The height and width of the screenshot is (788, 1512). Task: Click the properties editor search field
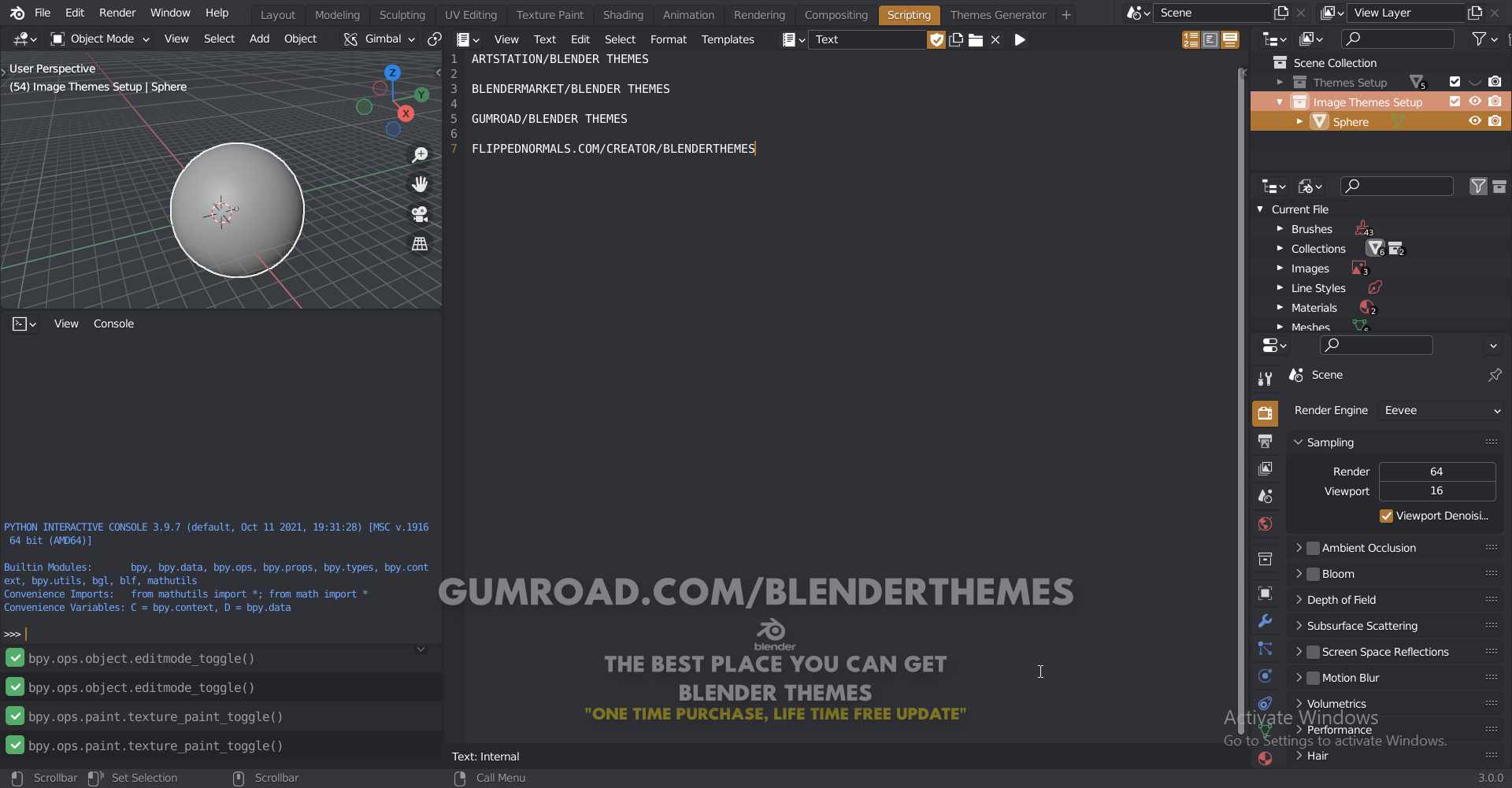click(x=1376, y=345)
